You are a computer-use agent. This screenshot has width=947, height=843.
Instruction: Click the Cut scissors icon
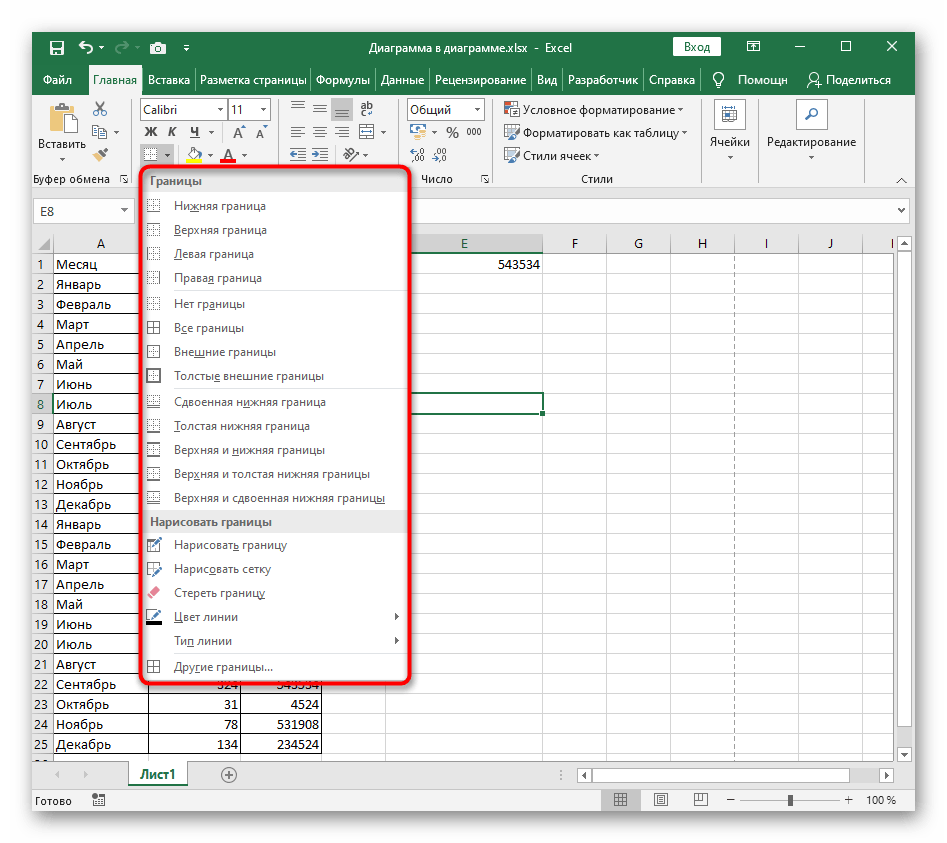100,109
